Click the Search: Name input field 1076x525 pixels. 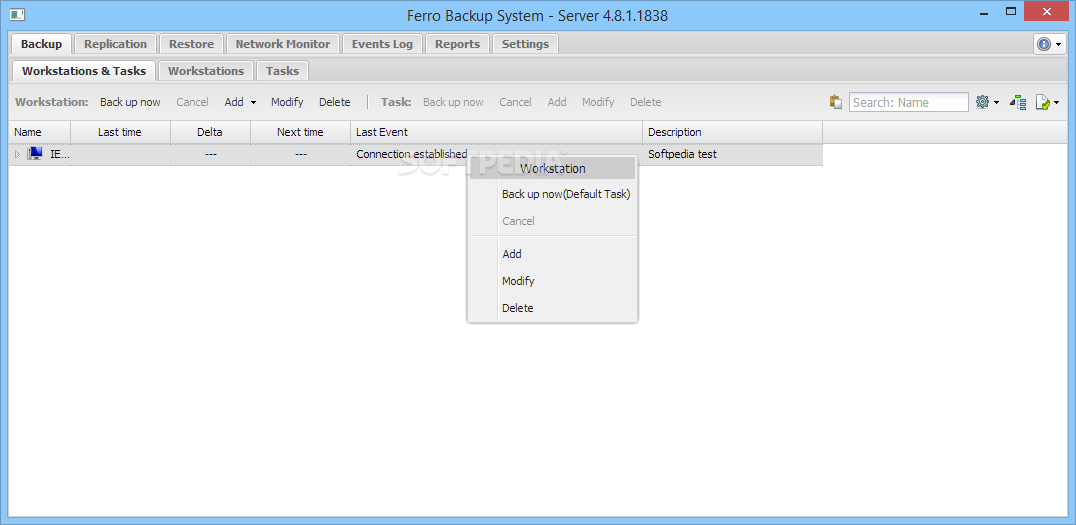(x=909, y=102)
